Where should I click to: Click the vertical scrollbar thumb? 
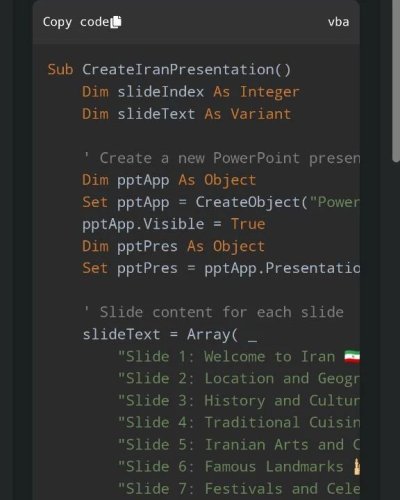(396, 80)
